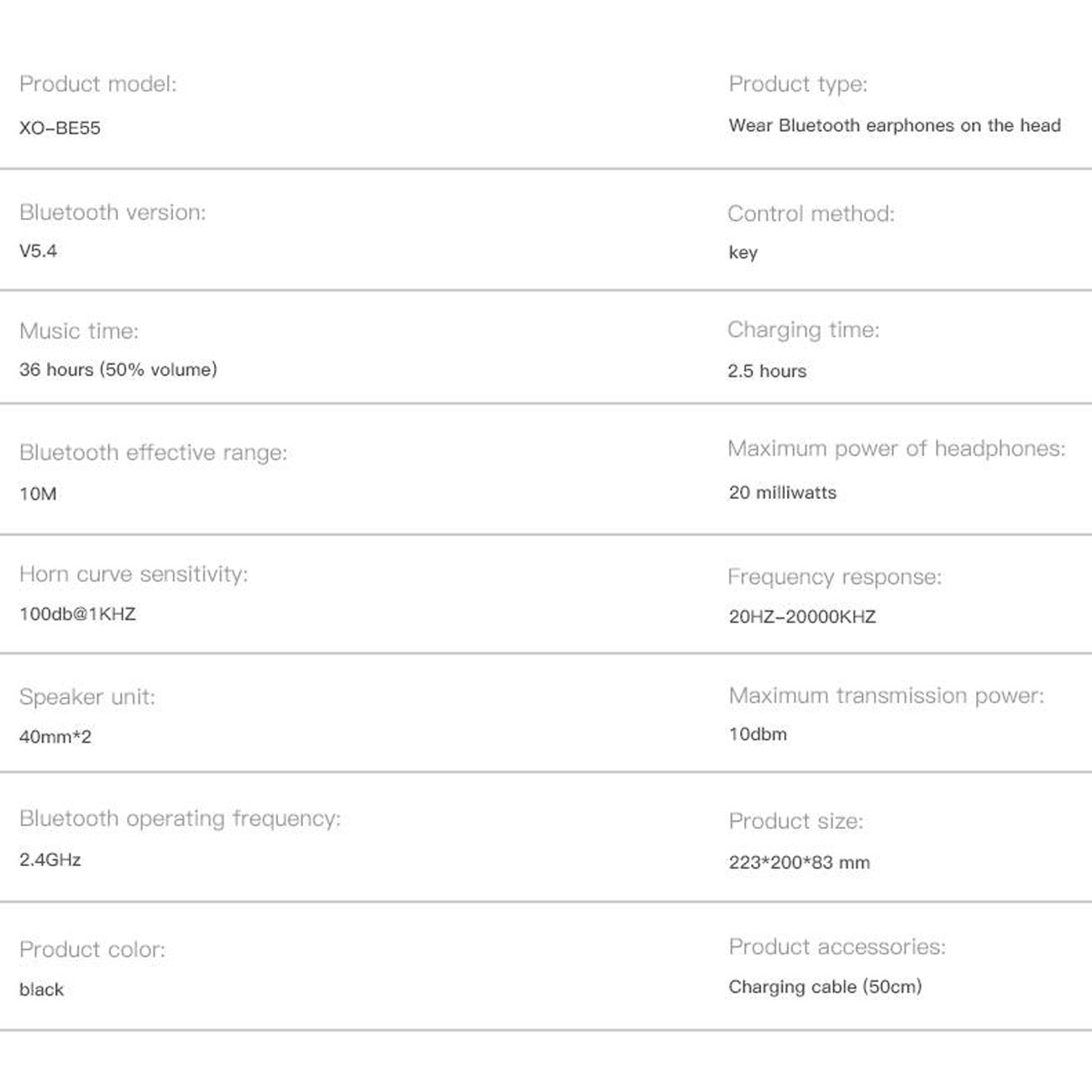Click the Charging time label
Viewport: 1092px width, 1092px height.
tap(804, 330)
